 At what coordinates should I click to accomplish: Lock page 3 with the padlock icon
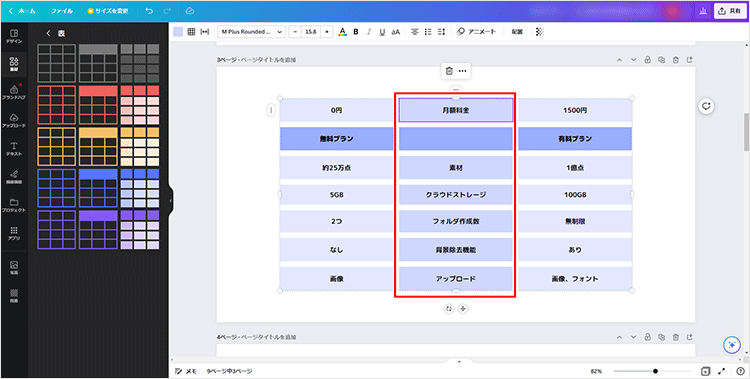647,60
